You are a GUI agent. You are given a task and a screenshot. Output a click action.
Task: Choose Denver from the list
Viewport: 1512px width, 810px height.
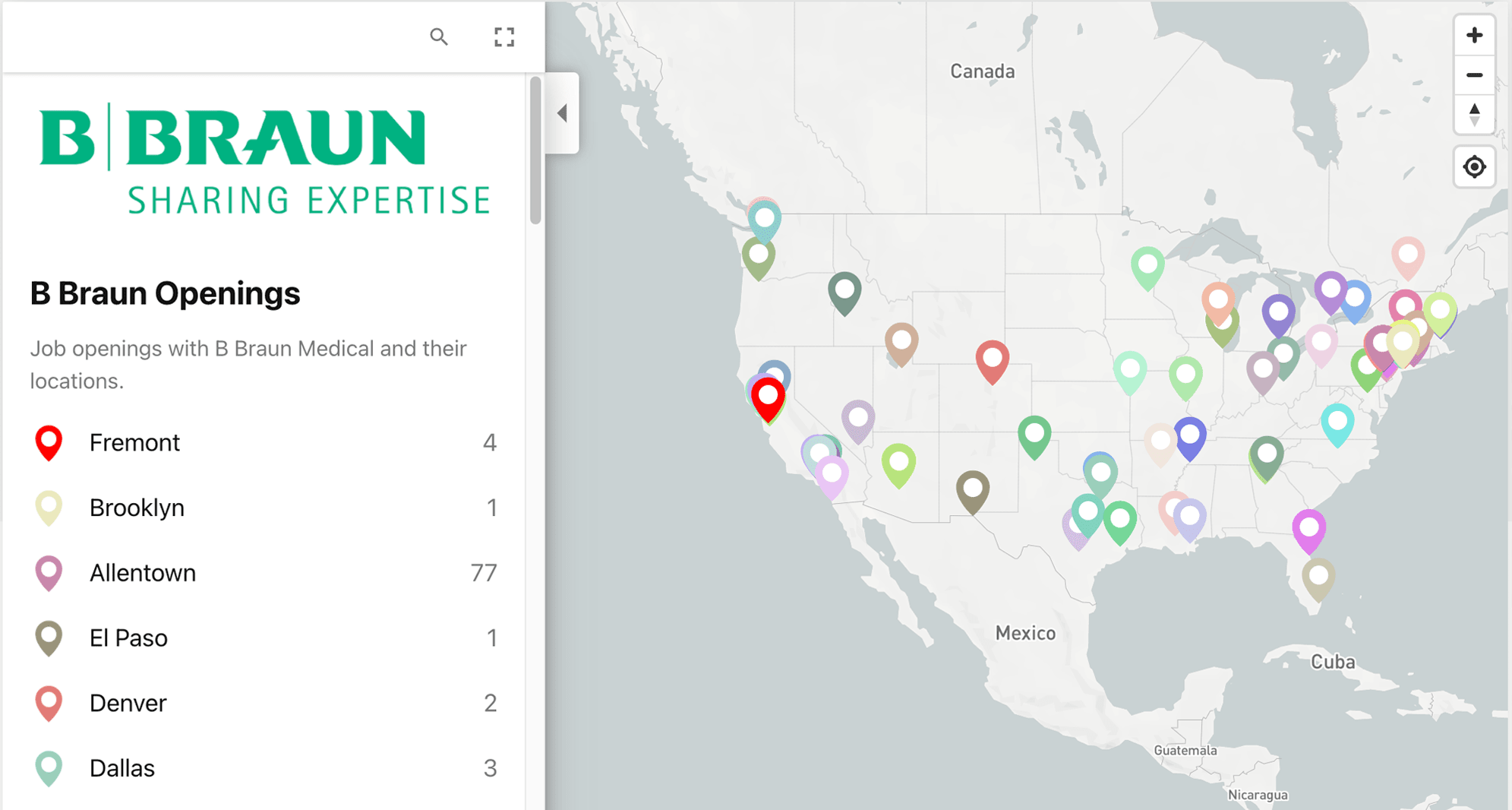(x=128, y=704)
